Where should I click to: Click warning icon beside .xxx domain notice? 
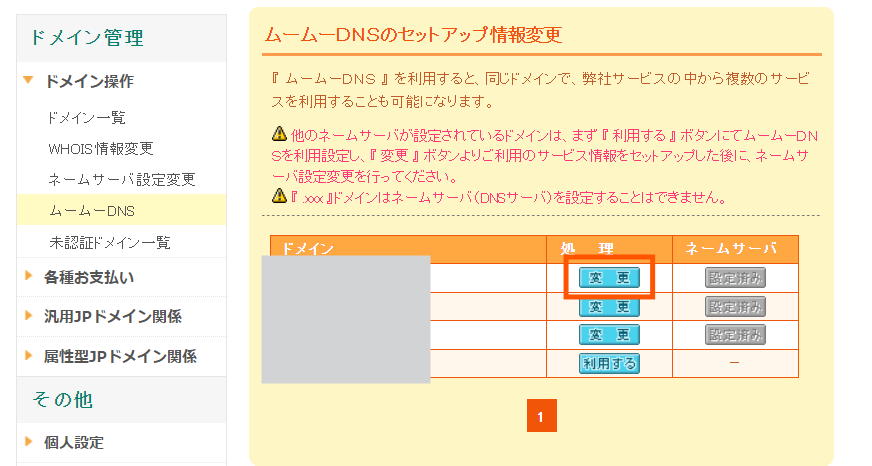click(x=279, y=196)
